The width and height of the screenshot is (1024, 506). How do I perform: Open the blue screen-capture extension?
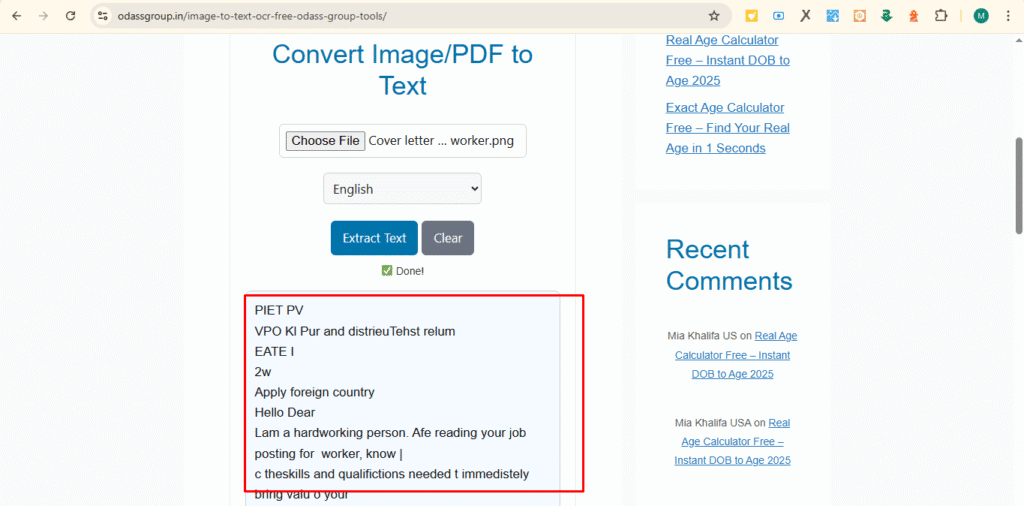(x=778, y=16)
